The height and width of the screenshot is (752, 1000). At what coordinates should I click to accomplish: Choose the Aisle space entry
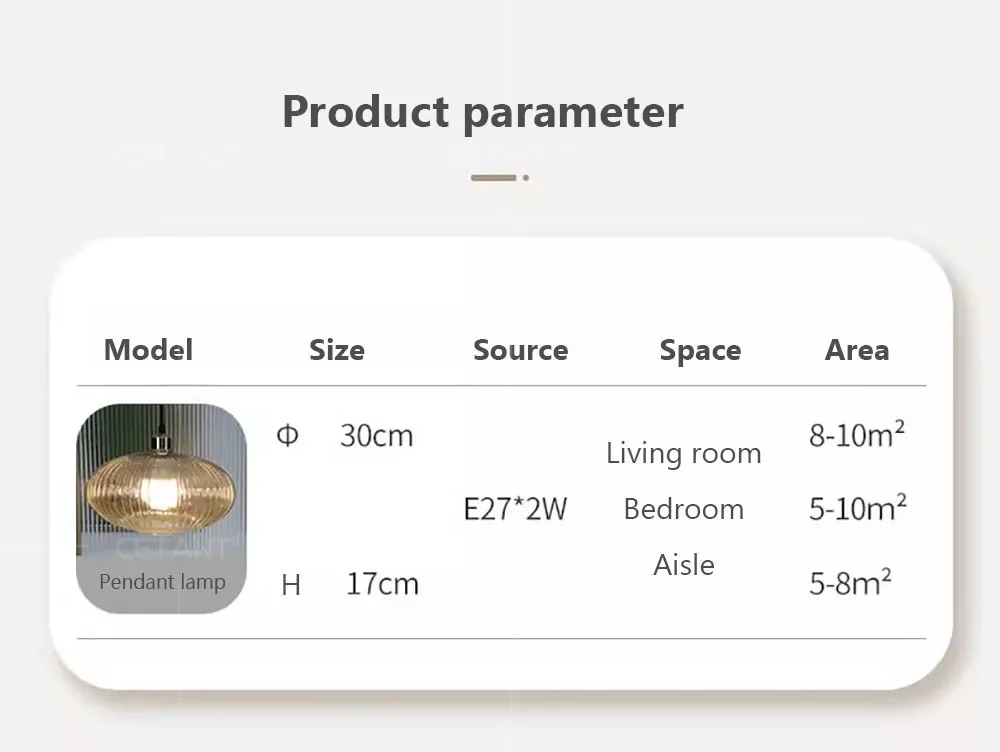point(684,565)
